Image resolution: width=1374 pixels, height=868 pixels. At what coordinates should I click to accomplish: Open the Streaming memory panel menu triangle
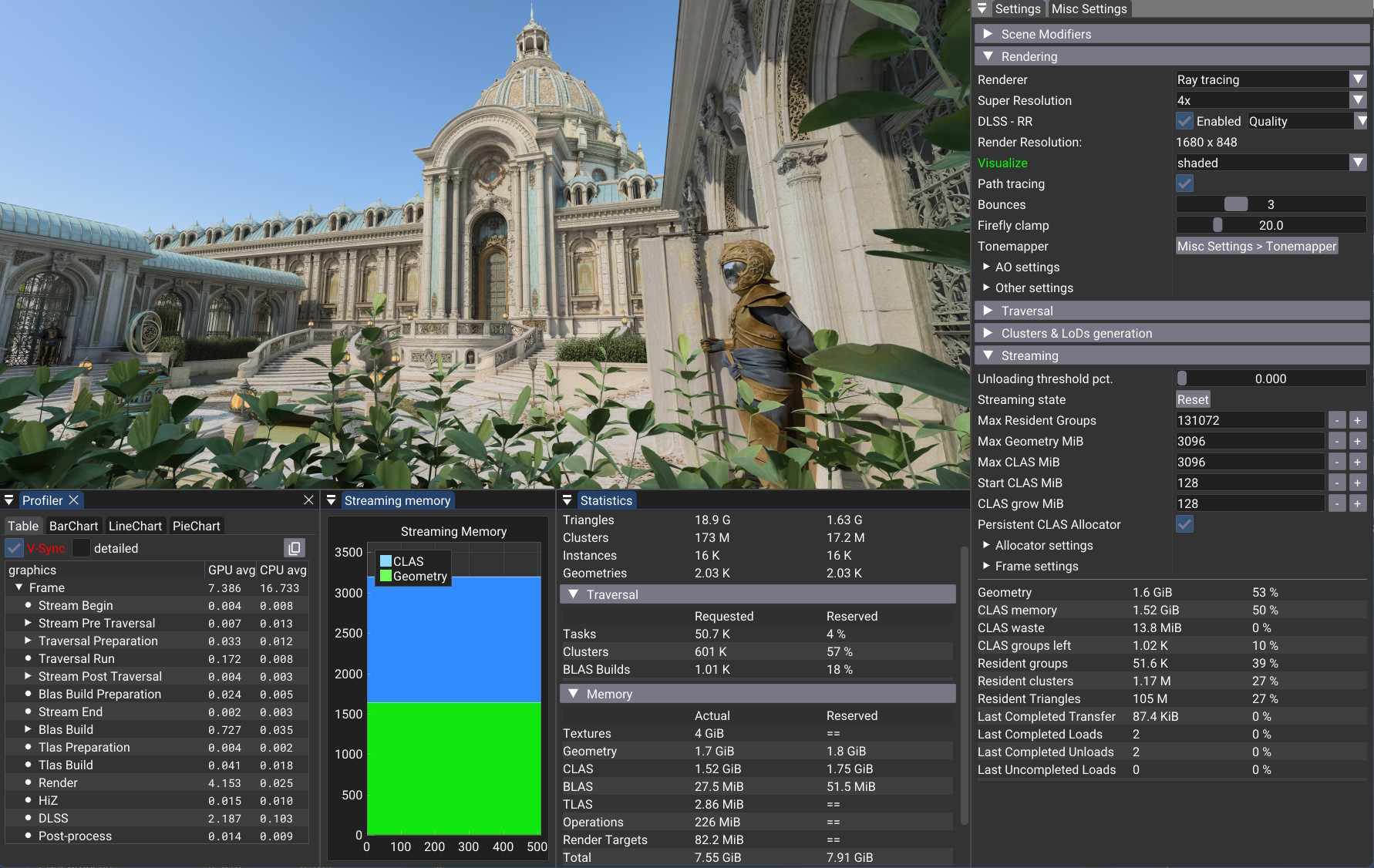pos(332,500)
